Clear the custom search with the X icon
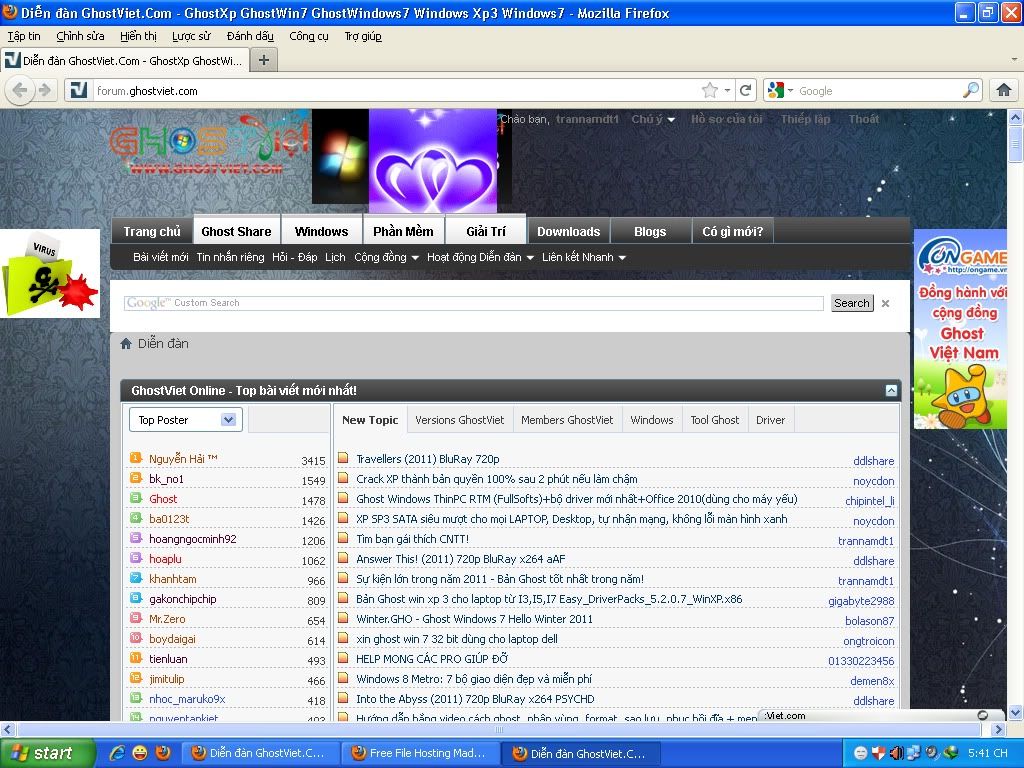Viewport: 1024px width, 768px height. pyautogui.click(x=885, y=303)
